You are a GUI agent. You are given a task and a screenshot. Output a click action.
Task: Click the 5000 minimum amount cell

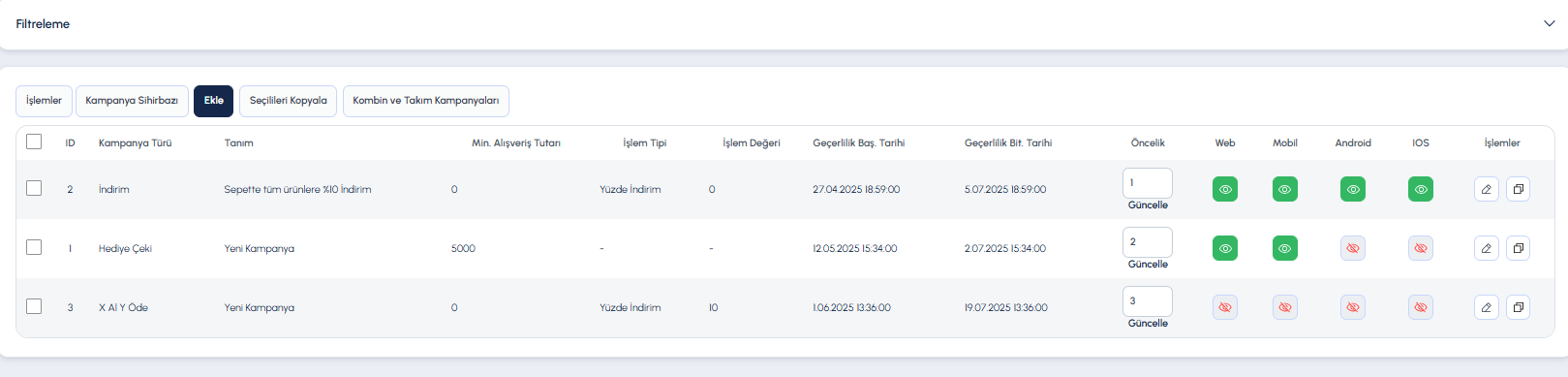[463, 248]
